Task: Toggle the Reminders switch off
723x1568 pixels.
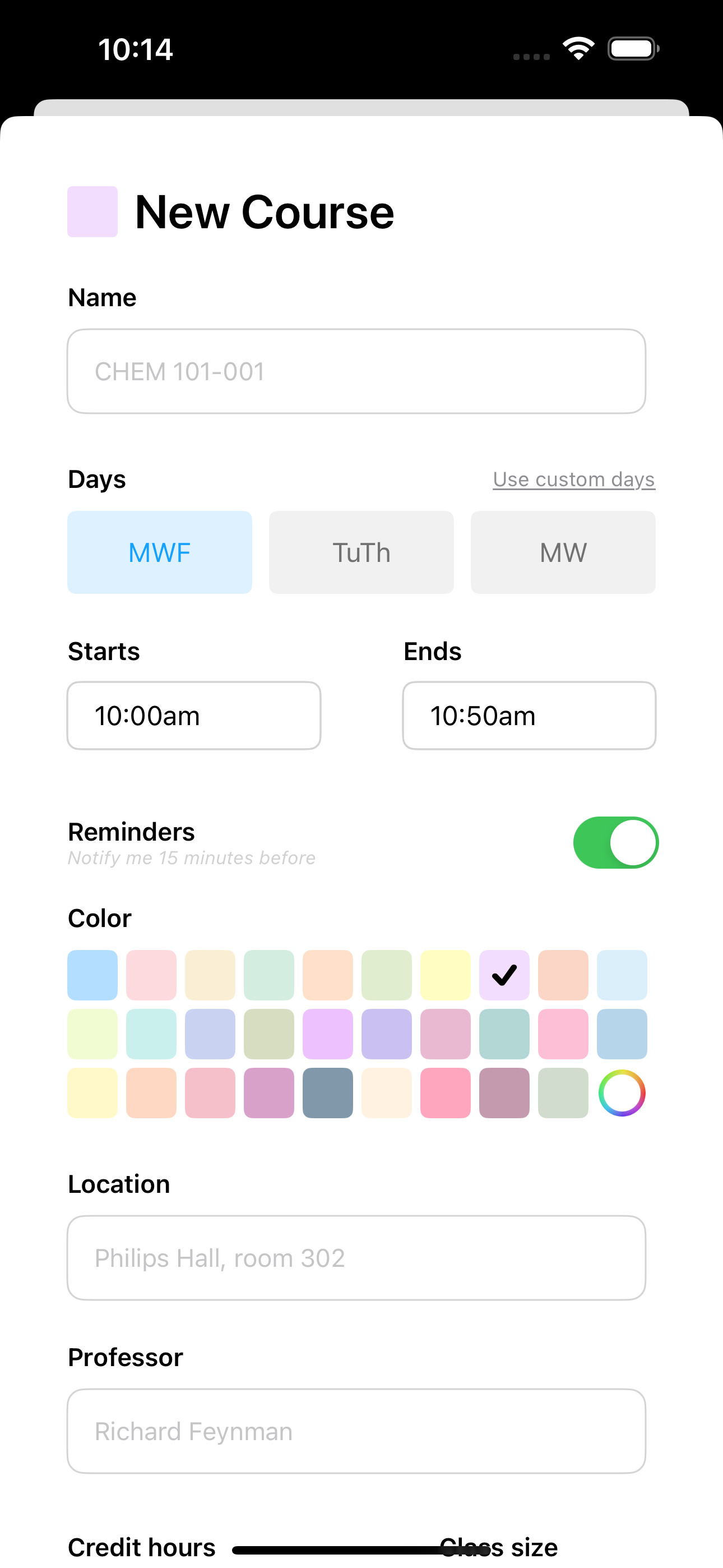Action: pyautogui.click(x=615, y=842)
